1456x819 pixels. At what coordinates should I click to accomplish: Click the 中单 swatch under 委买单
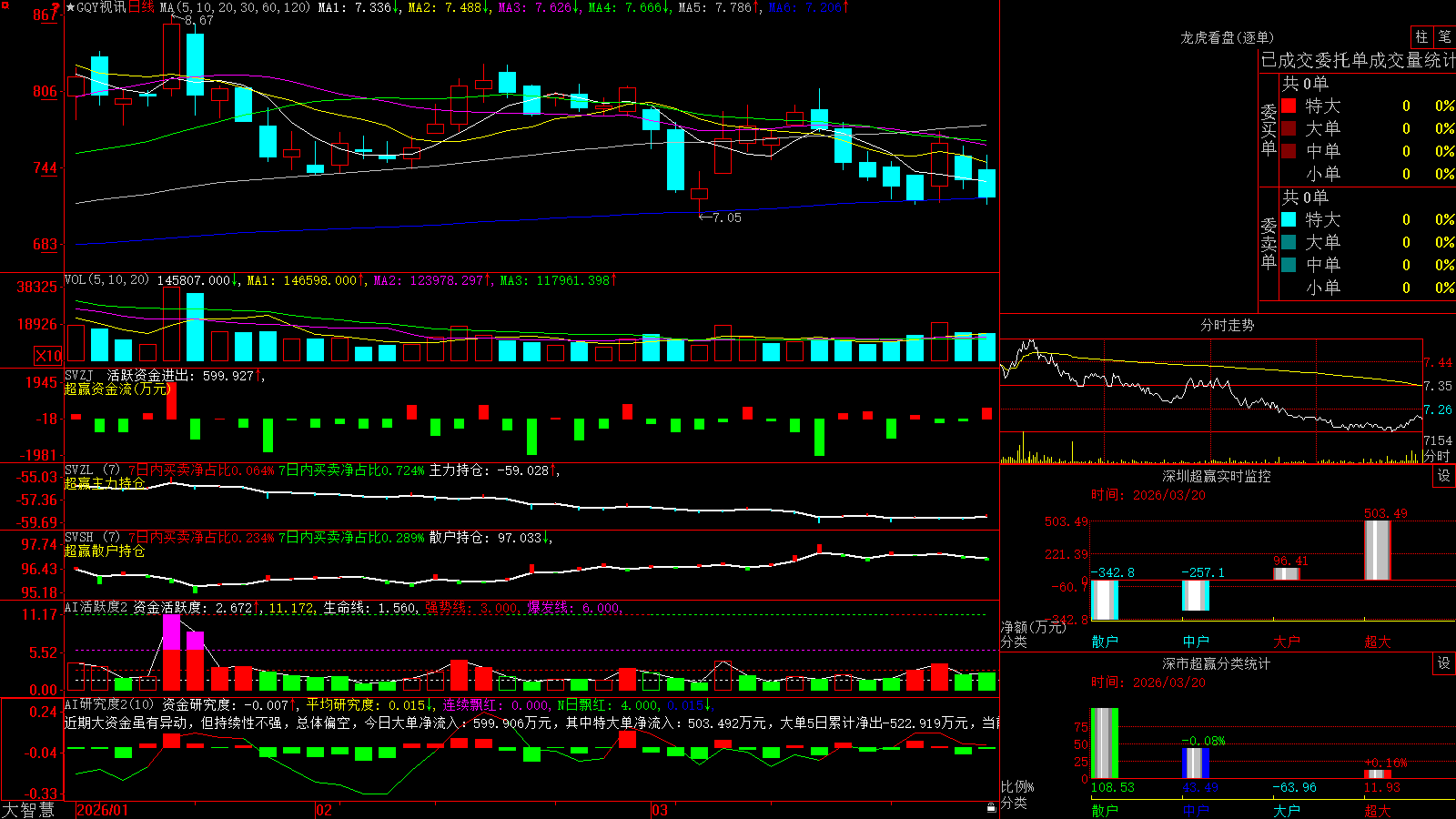(x=1289, y=151)
